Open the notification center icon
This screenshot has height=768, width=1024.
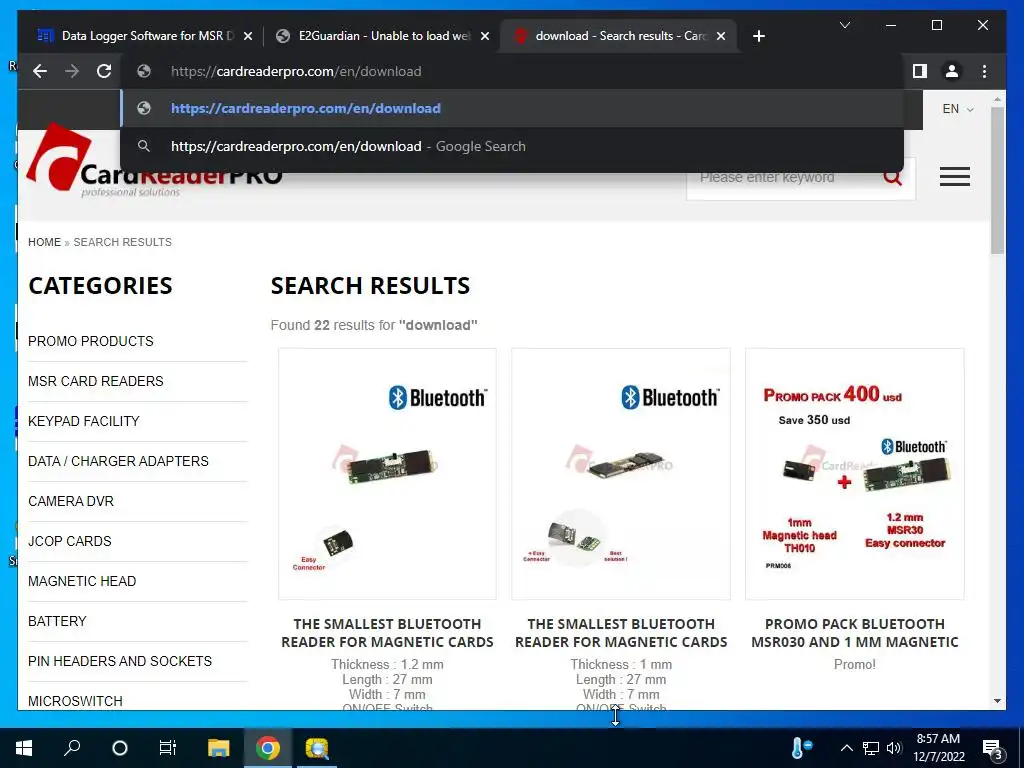(x=993, y=750)
